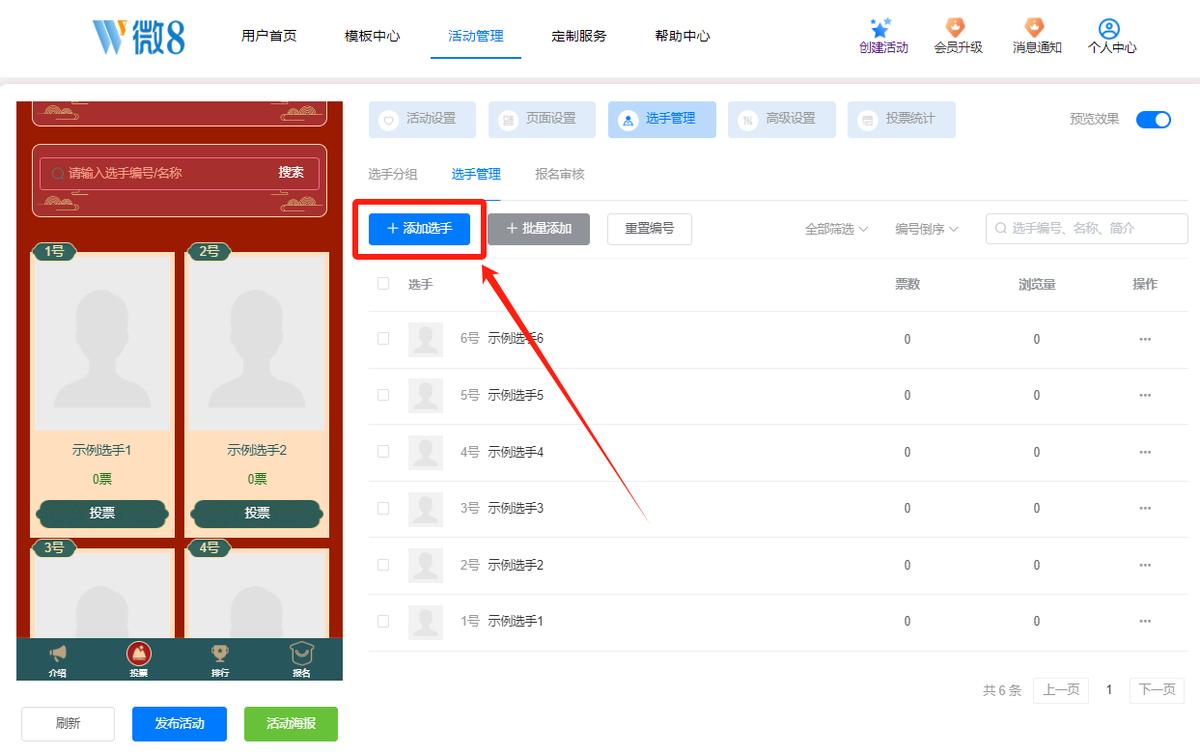The image size is (1200, 754).
Task: Open the more actions menu for 示例选手3
Action: coord(1145,508)
